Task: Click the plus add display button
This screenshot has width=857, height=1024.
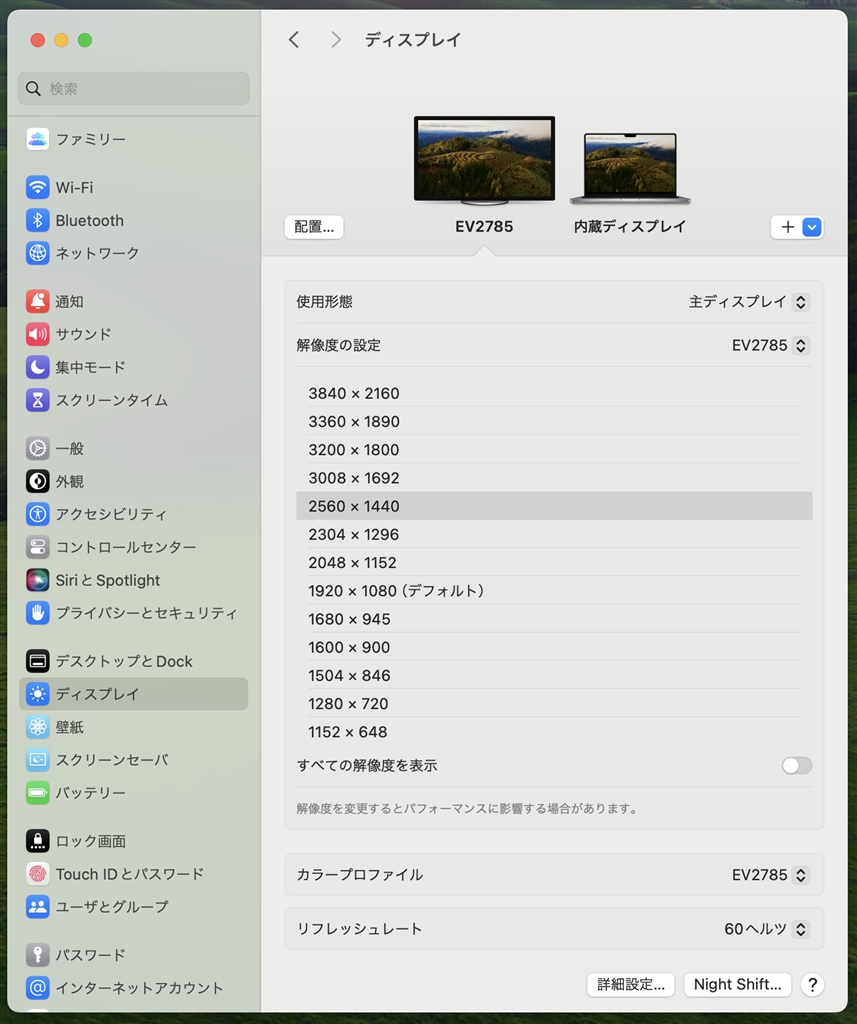Action: point(788,227)
